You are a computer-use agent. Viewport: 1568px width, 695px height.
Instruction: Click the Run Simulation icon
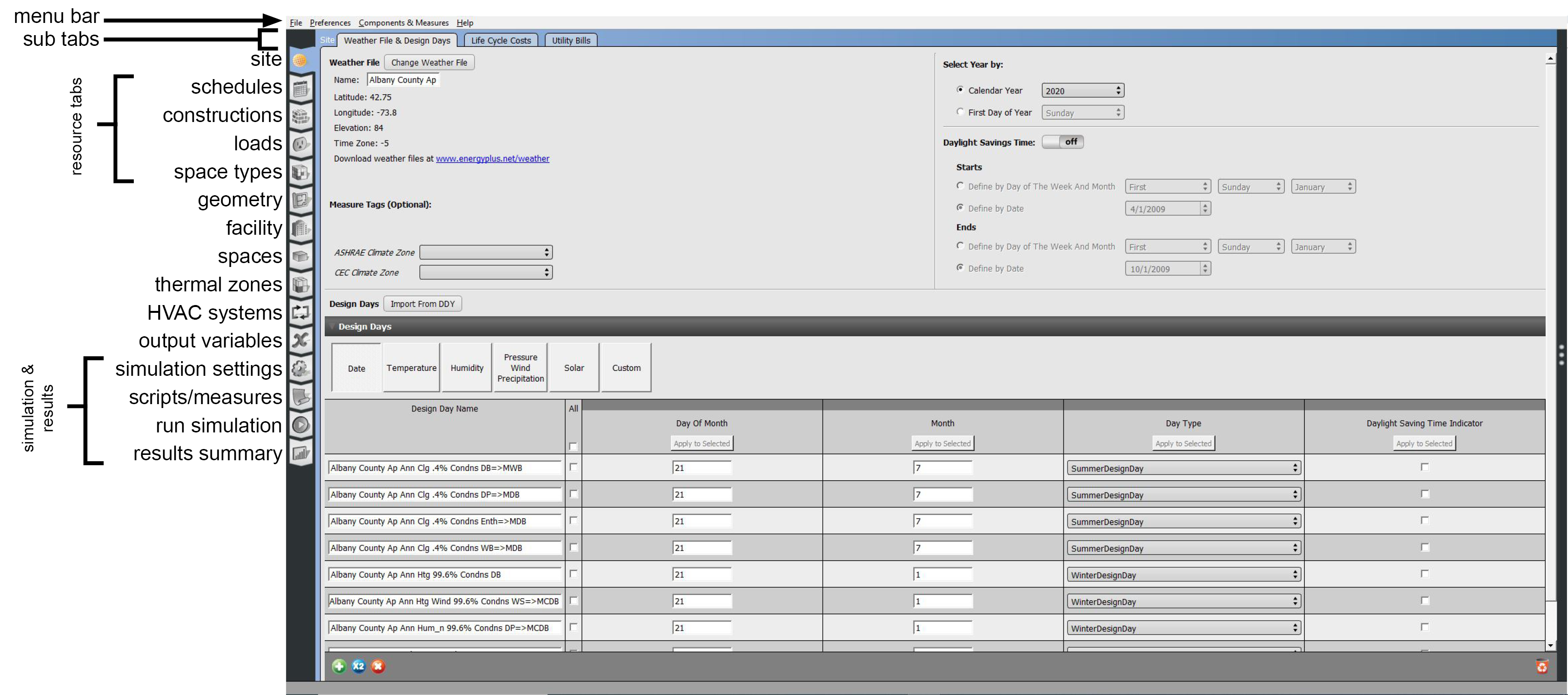click(300, 425)
